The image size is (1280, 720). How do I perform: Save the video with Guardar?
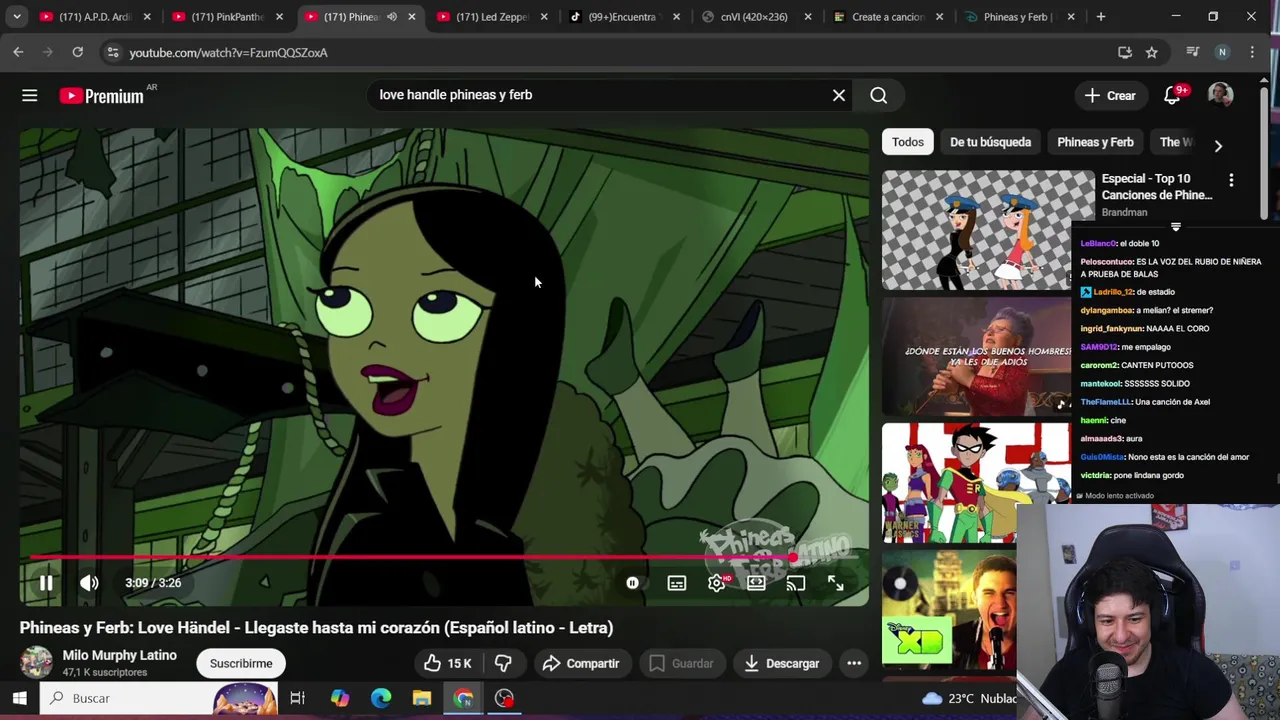pyautogui.click(x=682, y=663)
